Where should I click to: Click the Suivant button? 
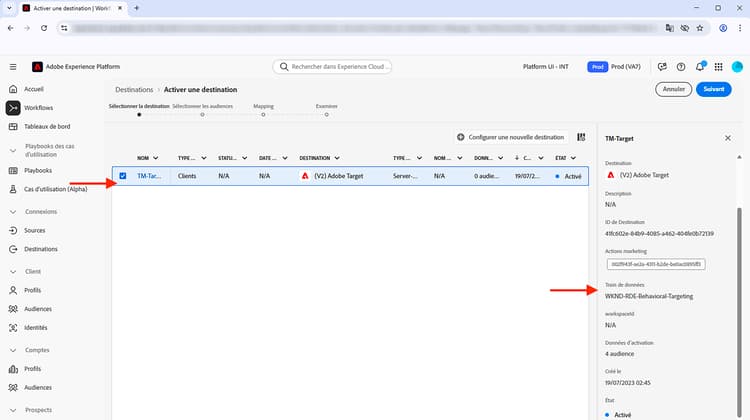pos(713,89)
